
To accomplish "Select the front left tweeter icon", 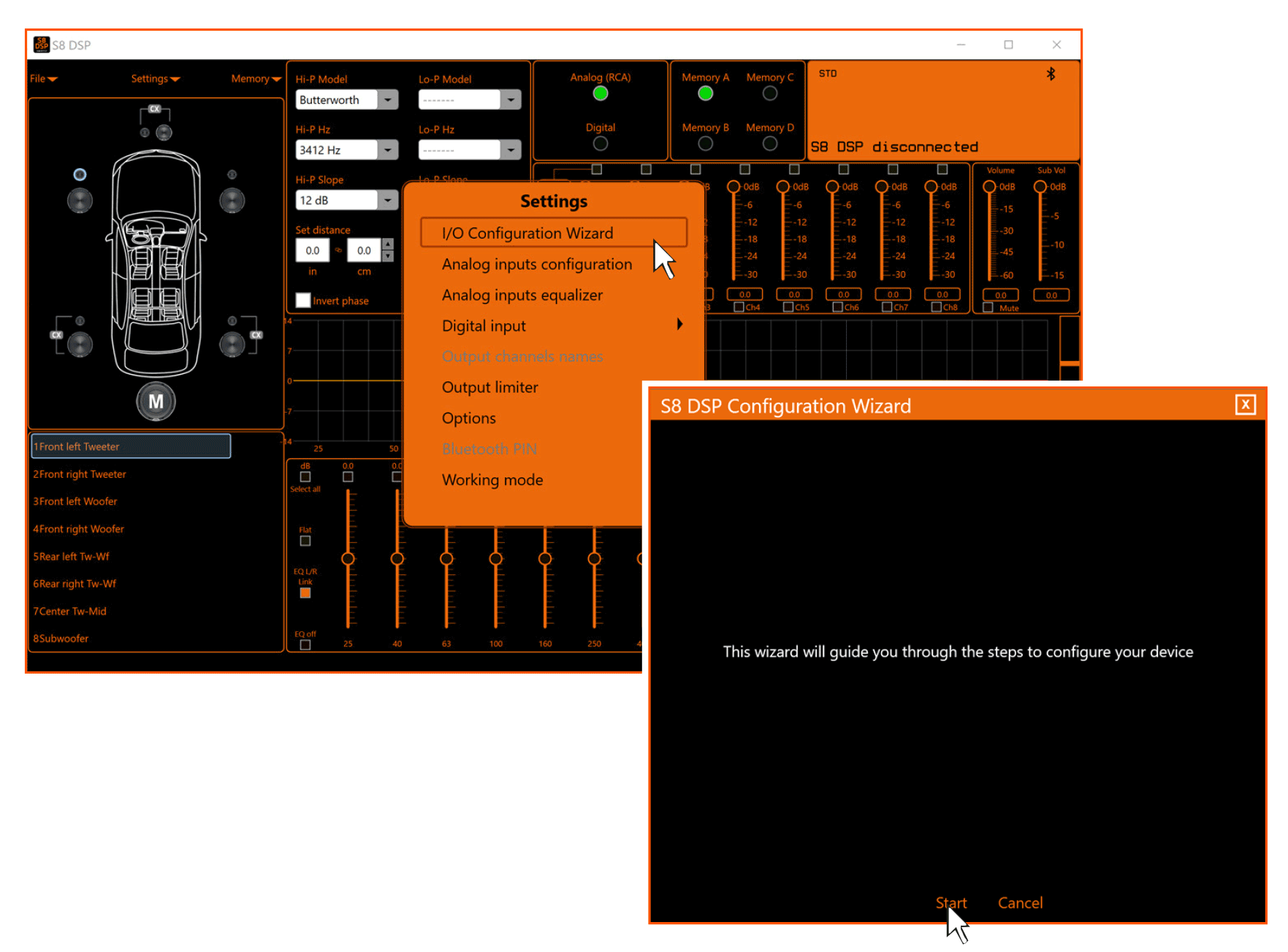I will click(80, 175).
